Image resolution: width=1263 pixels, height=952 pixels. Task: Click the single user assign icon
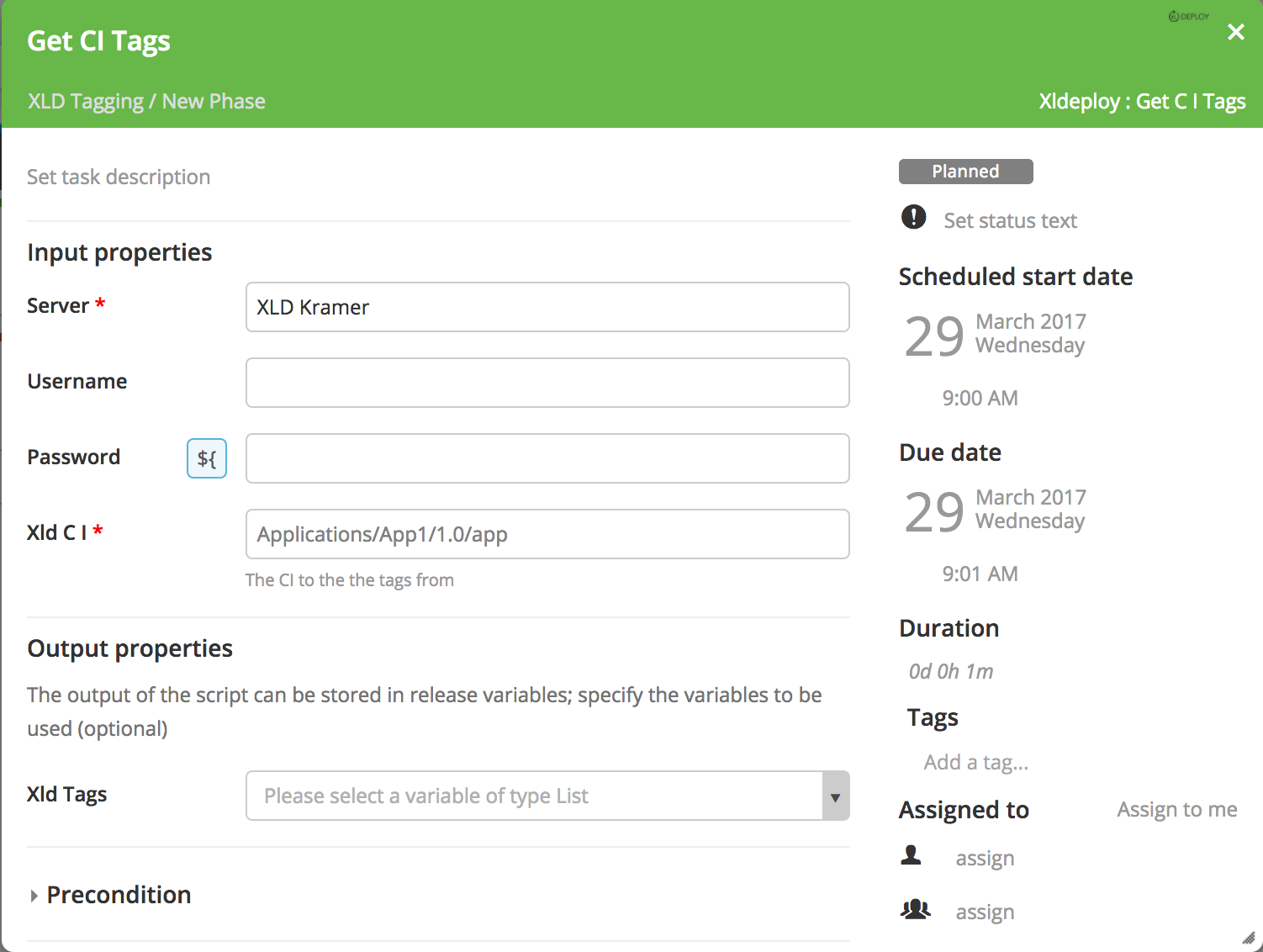point(912,856)
